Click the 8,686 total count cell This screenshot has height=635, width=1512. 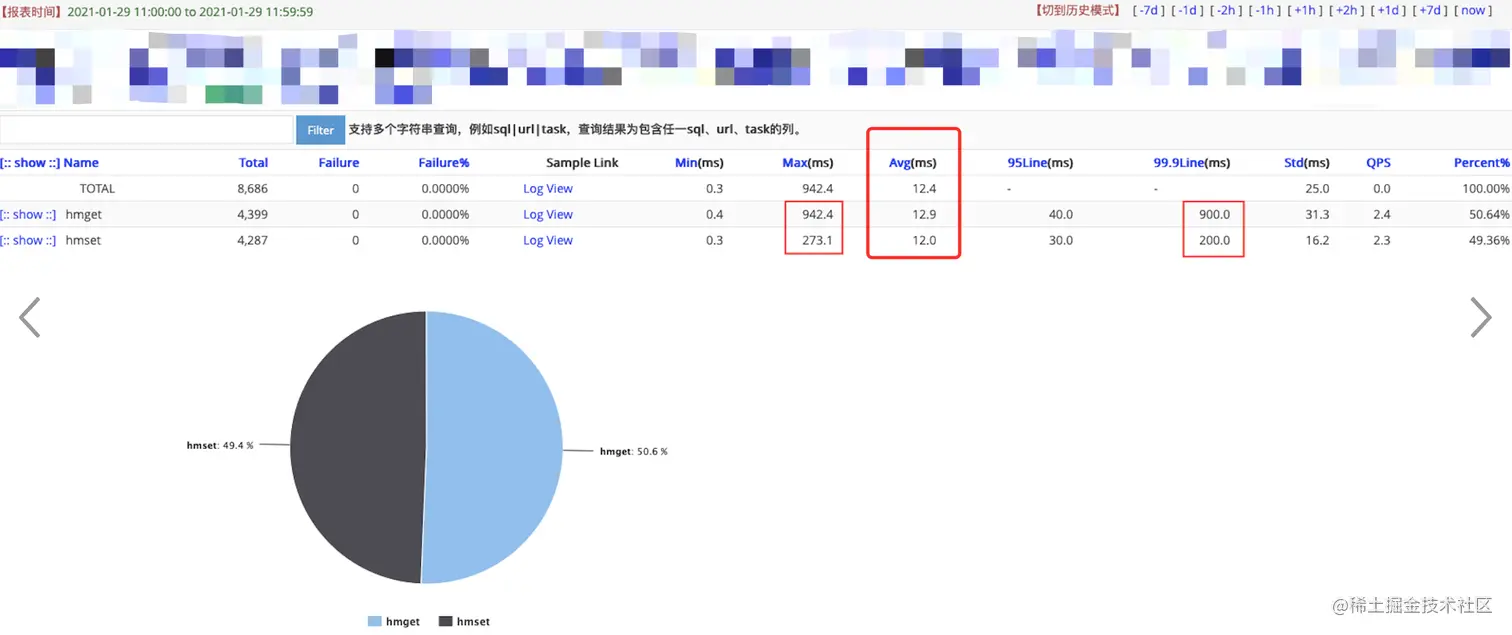[252, 188]
